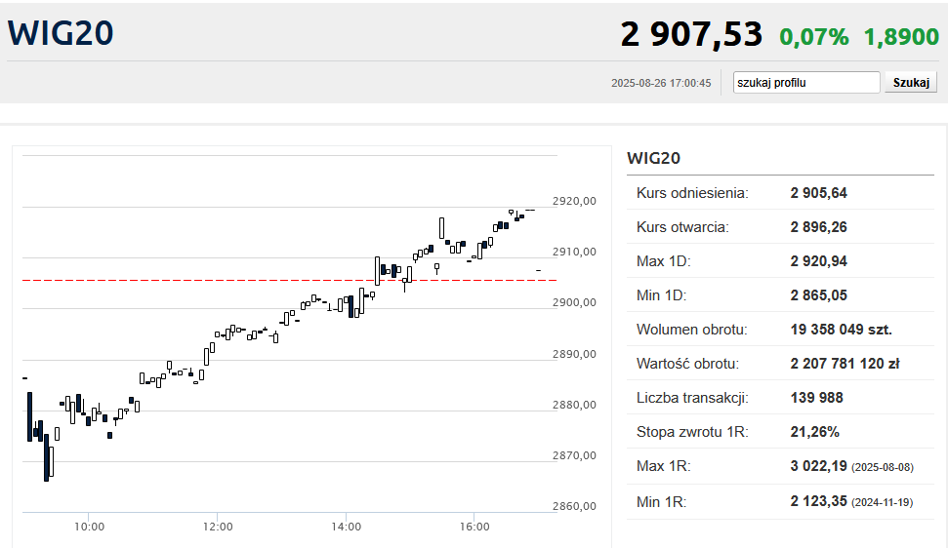The image size is (948, 548).
Task: Click the green 0,07% change figure
Action: click(x=814, y=37)
